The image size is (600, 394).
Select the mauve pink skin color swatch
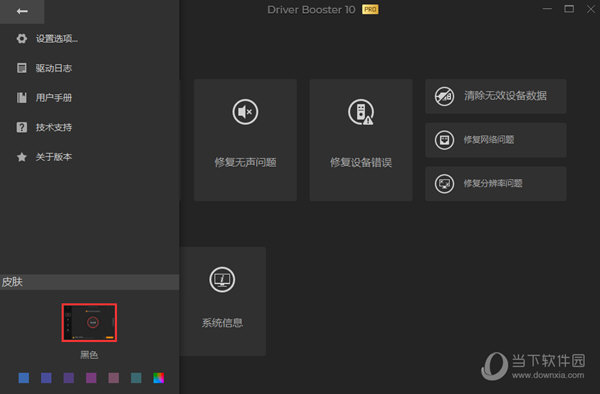click(114, 378)
